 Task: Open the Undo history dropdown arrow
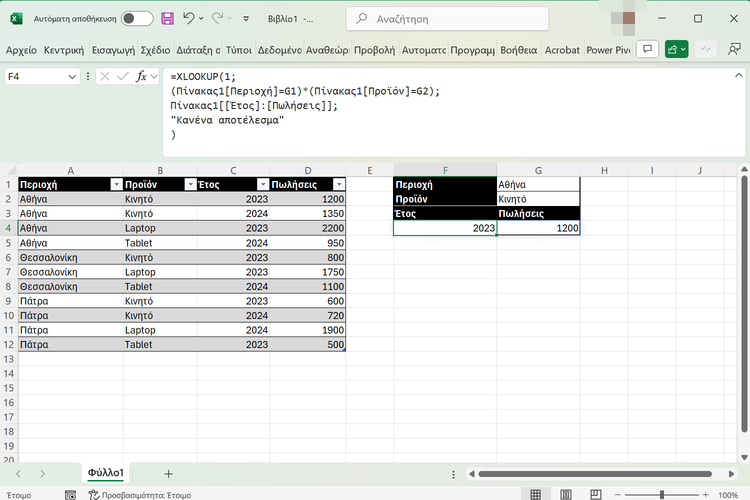201,19
